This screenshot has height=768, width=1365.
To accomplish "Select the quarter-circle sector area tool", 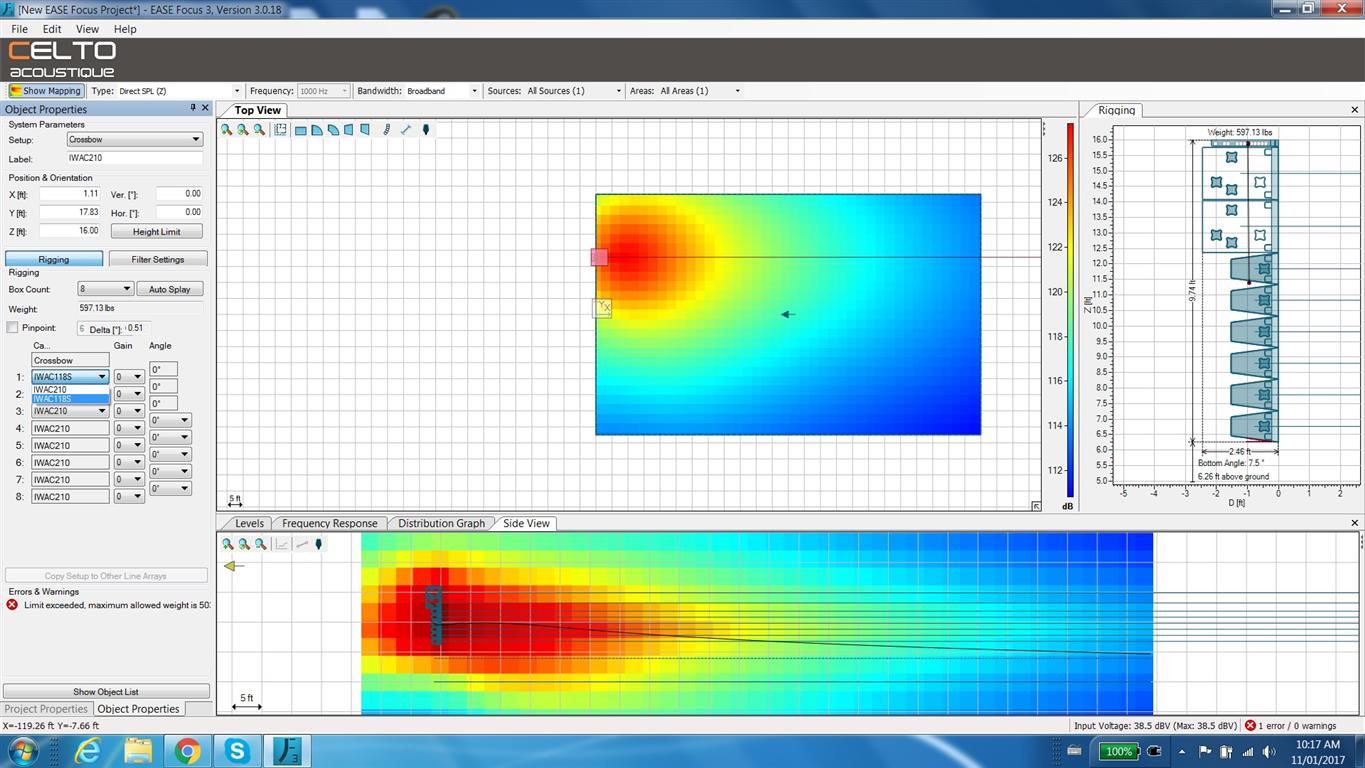I will coord(316,130).
